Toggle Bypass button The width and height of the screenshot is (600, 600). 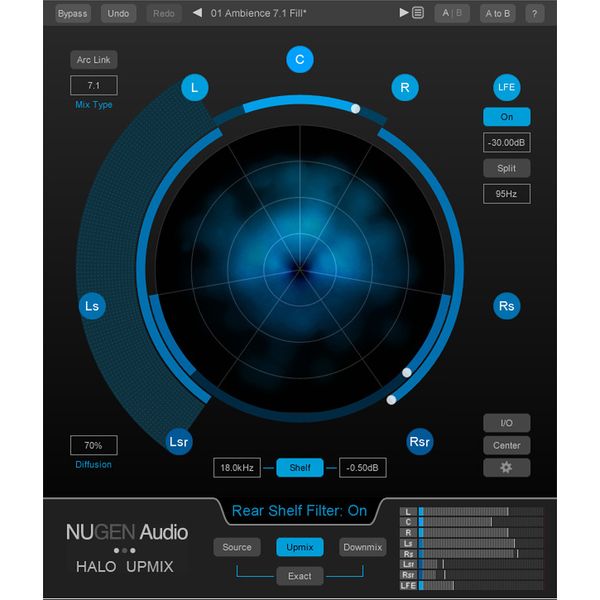(x=73, y=14)
